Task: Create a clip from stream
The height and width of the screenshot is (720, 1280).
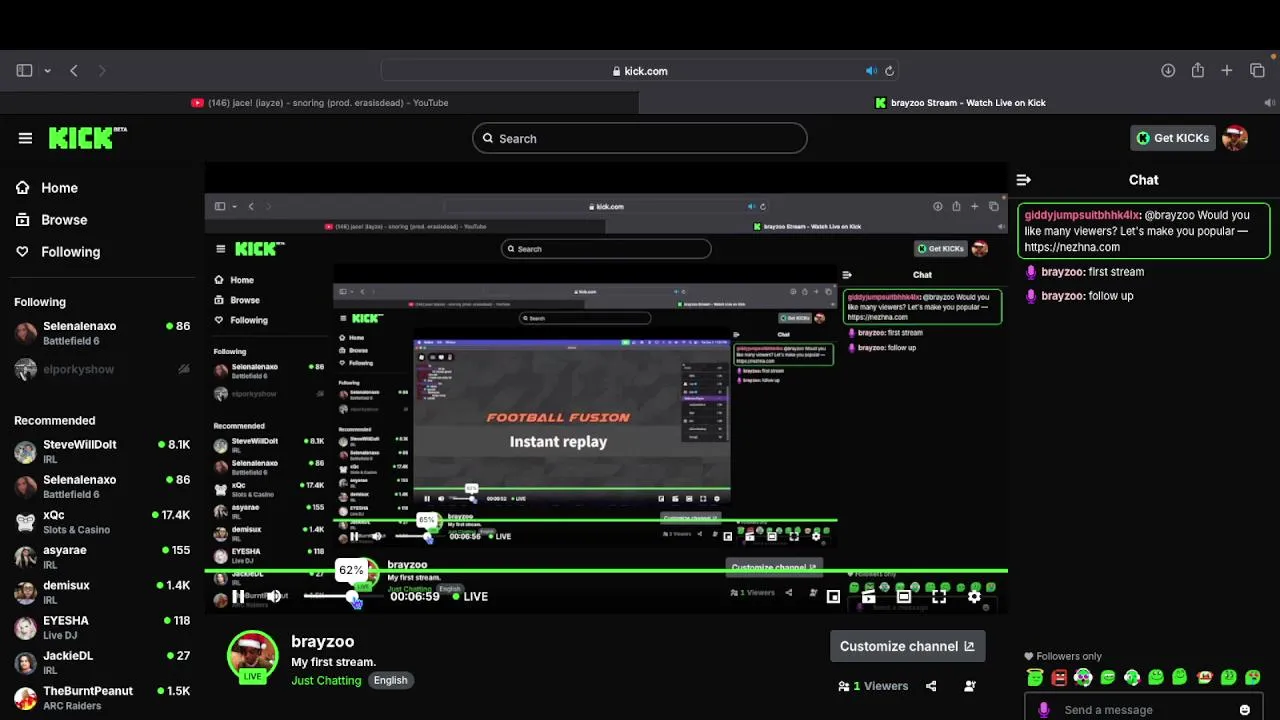Action: point(868,597)
